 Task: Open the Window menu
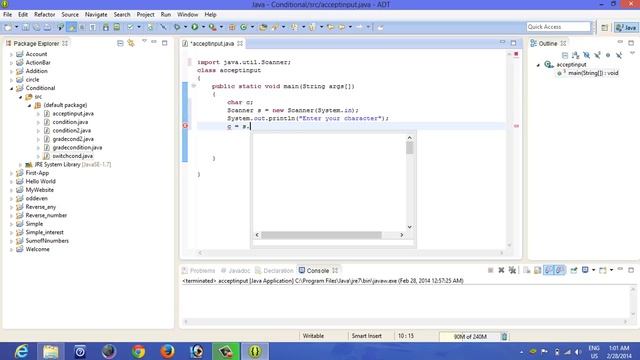click(187, 14)
